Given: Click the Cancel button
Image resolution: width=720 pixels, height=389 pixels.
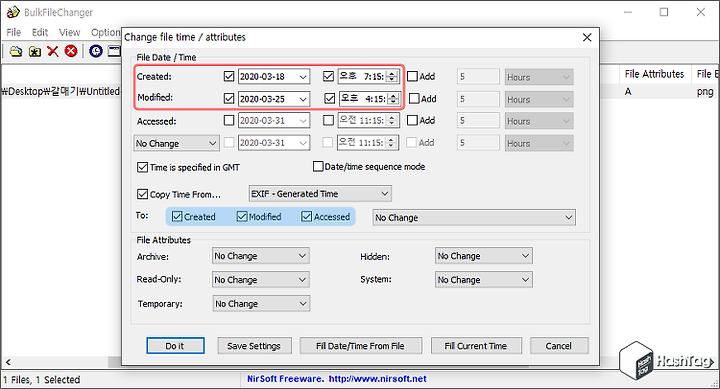Looking at the screenshot, I should (559, 346).
